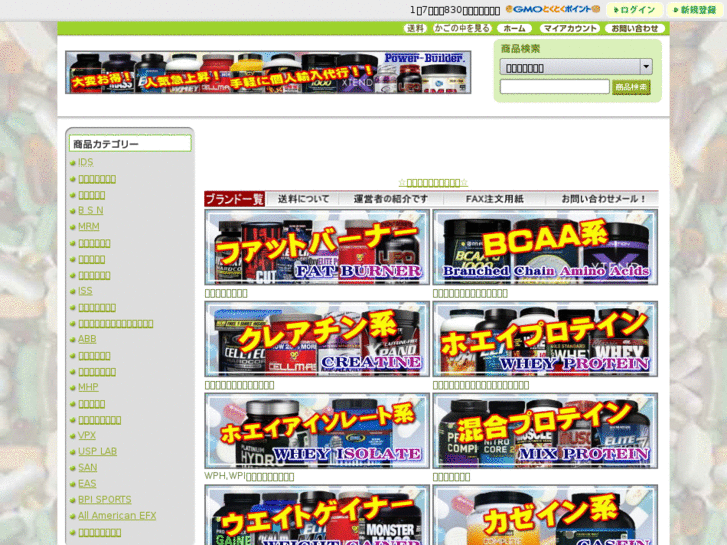
Task: Open かごの中を見る cart link
Action: point(462,28)
